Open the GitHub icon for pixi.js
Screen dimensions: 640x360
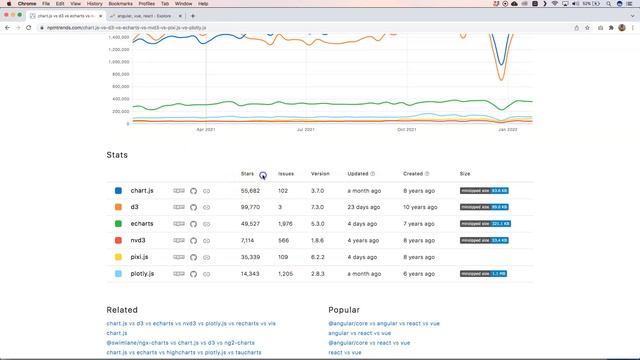pyautogui.click(x=193, y=258)
